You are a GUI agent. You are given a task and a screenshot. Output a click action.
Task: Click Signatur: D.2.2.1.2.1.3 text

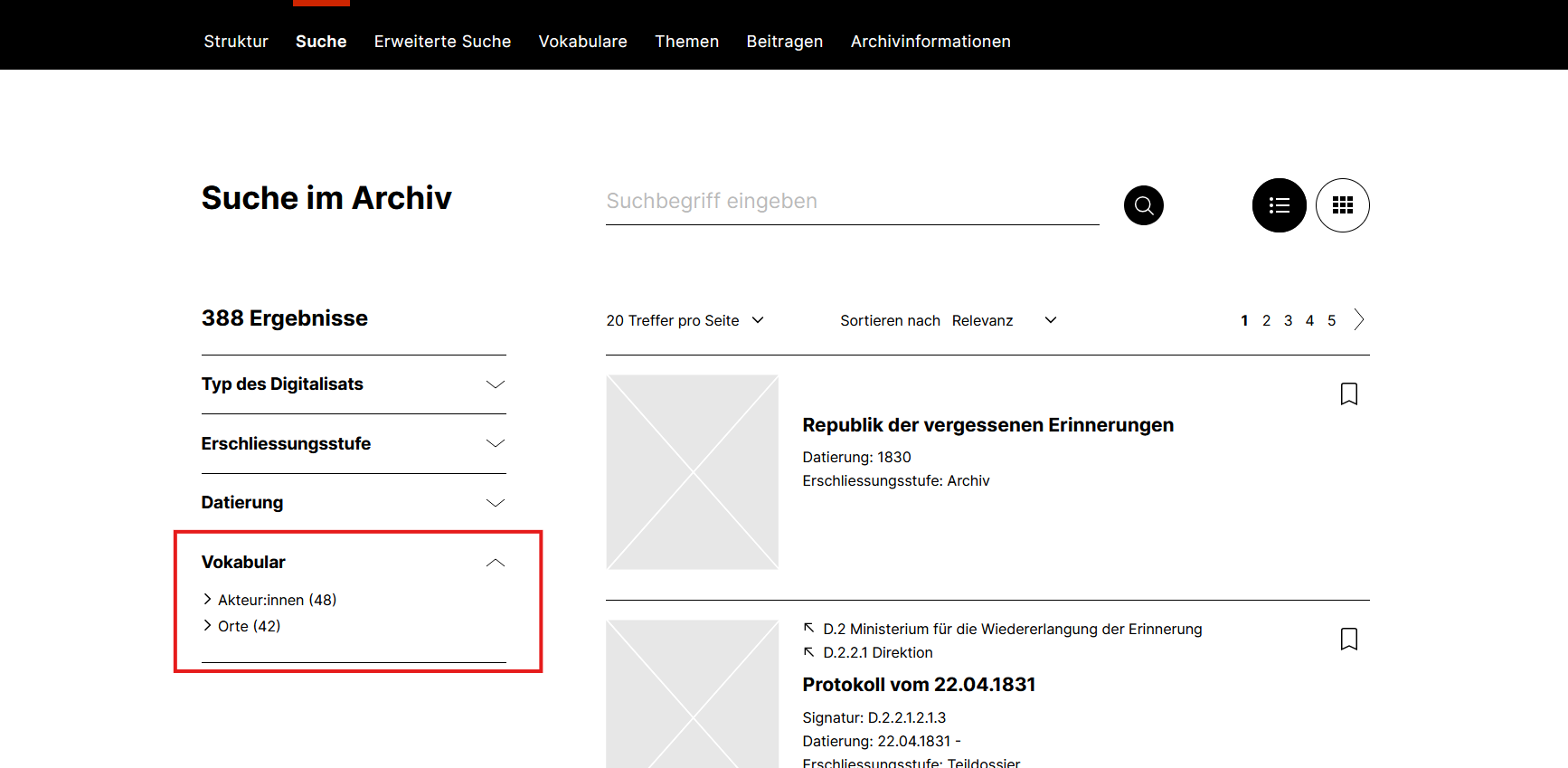874,717
